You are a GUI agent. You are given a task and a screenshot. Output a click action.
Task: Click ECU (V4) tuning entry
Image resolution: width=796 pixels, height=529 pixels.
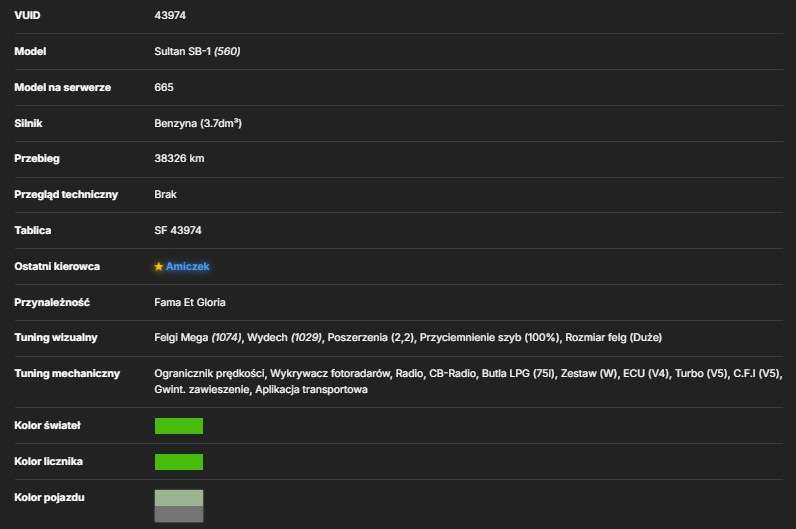point(646,374)
